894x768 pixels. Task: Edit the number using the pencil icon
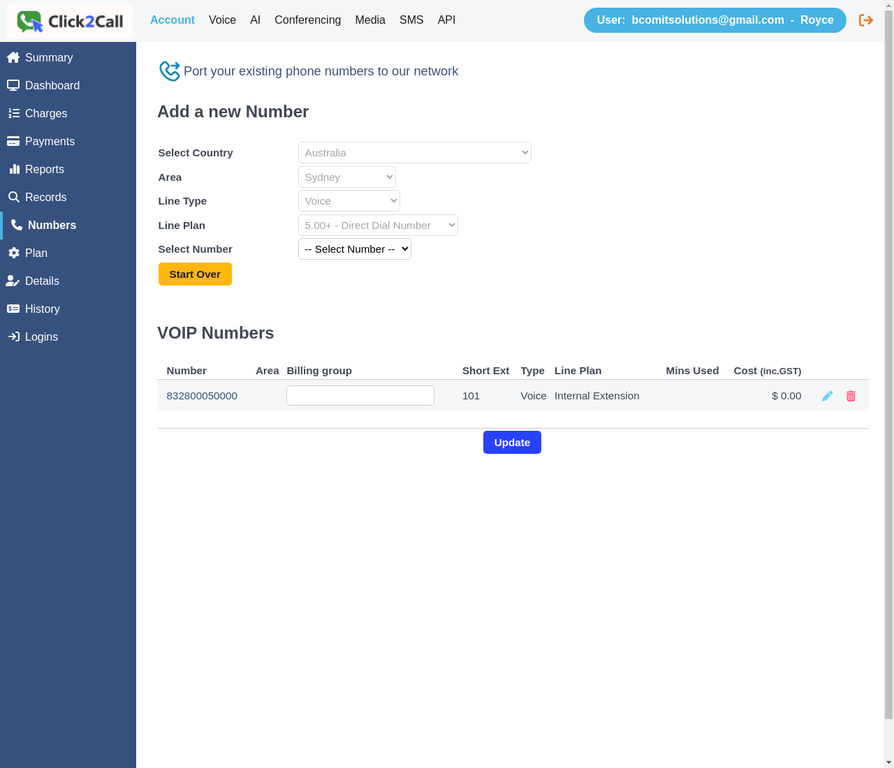(827, 395)
